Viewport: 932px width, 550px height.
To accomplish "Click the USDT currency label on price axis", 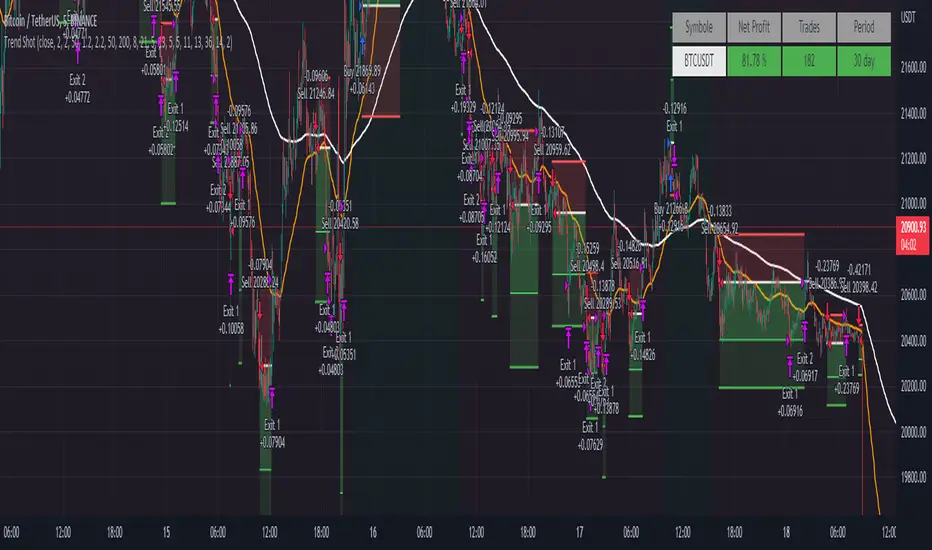I will click(x=910, y=17).
